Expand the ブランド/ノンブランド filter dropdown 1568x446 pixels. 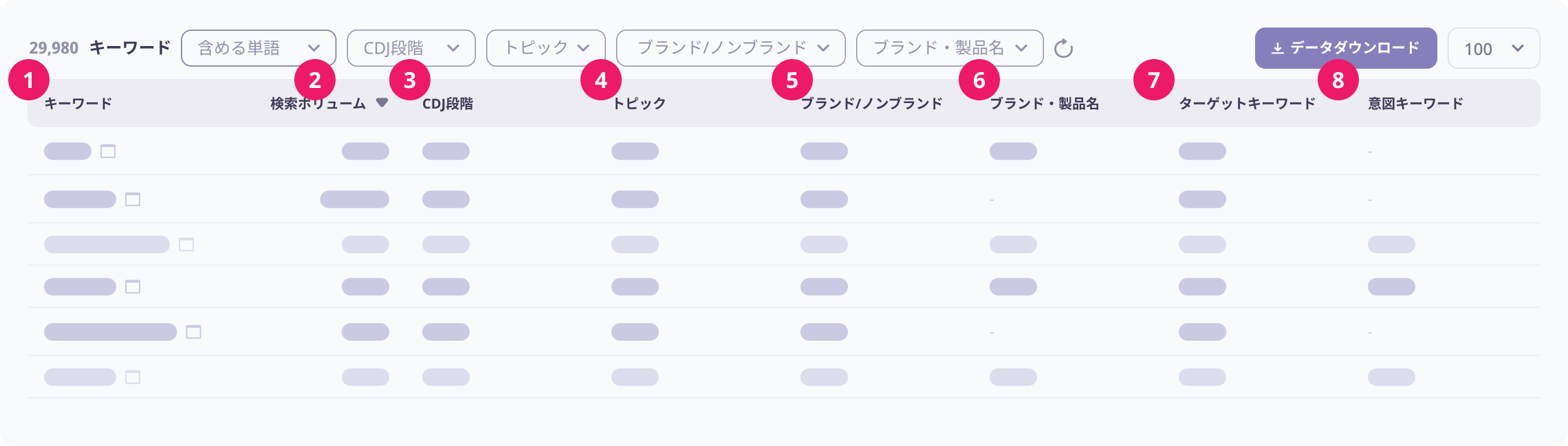[730, 48]
